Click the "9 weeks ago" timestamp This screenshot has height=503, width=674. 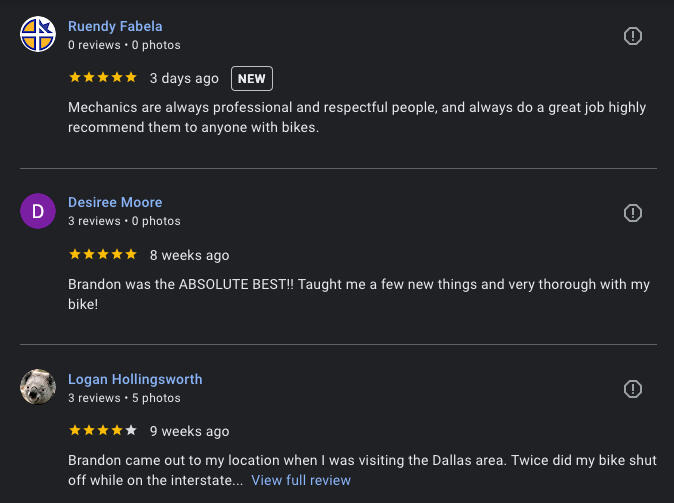(x=189, y=431)
